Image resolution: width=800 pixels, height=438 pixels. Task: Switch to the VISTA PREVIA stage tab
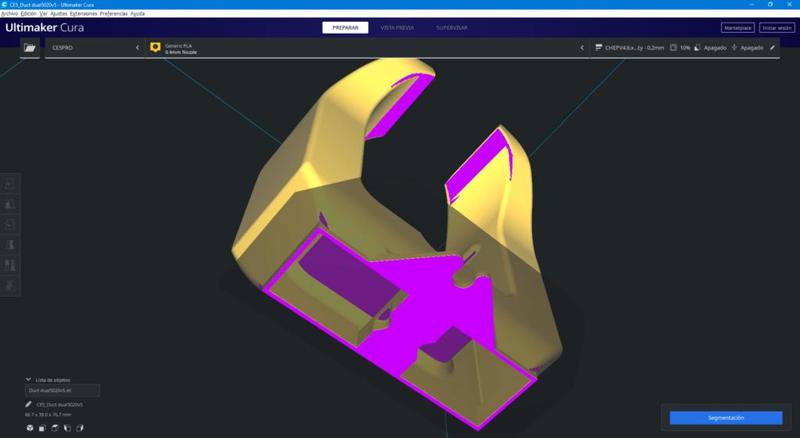[397, 28]
